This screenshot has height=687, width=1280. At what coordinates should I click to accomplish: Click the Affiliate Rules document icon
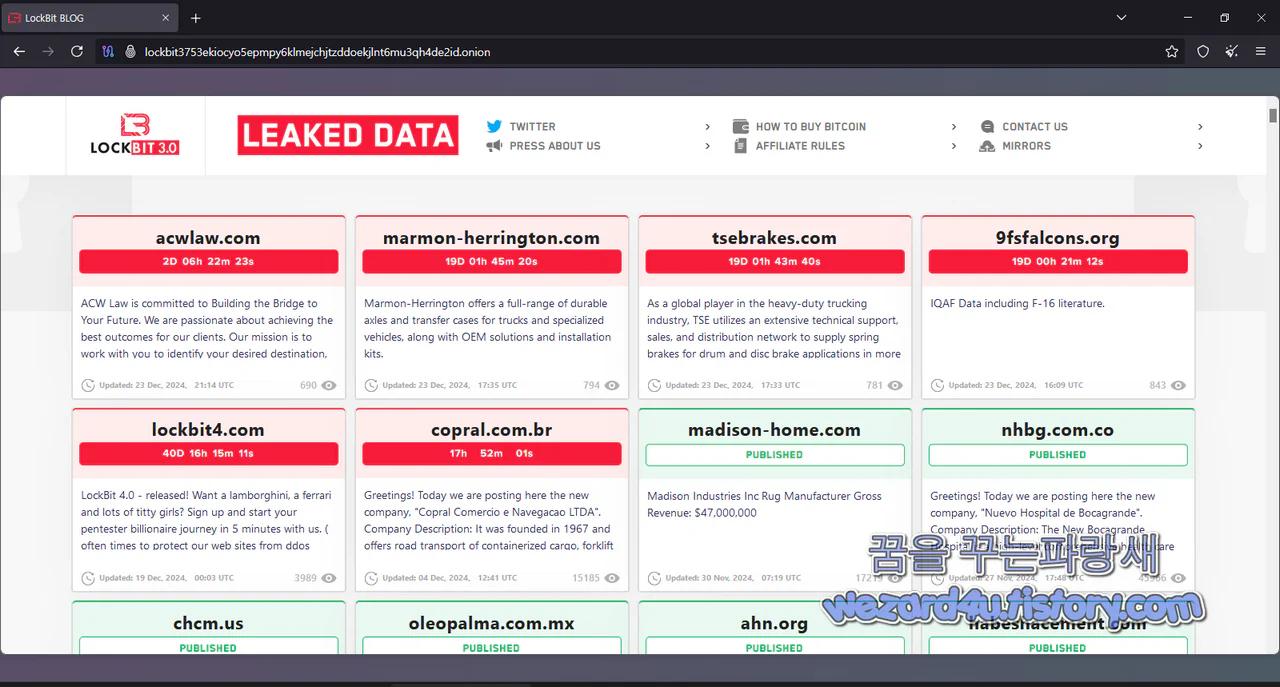point(741,146)
